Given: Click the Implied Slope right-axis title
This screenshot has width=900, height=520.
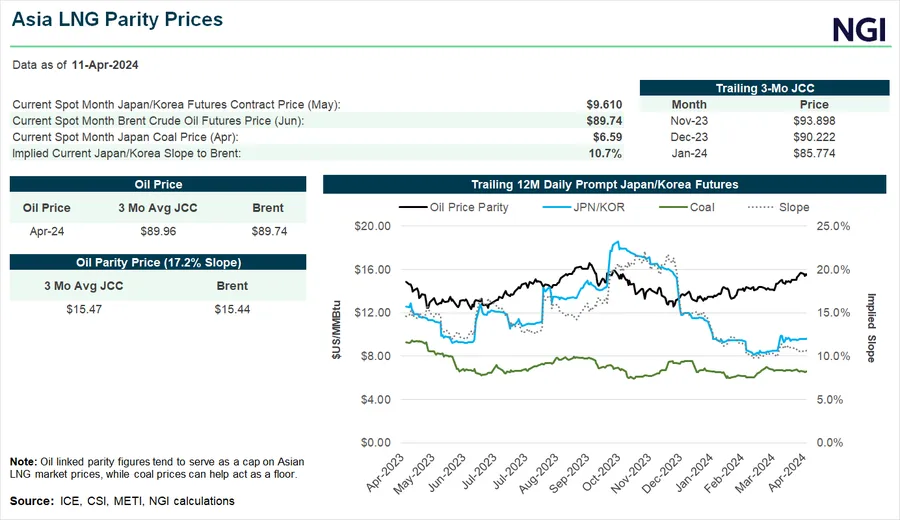Looking at the screenshot, I should [871, 328].
